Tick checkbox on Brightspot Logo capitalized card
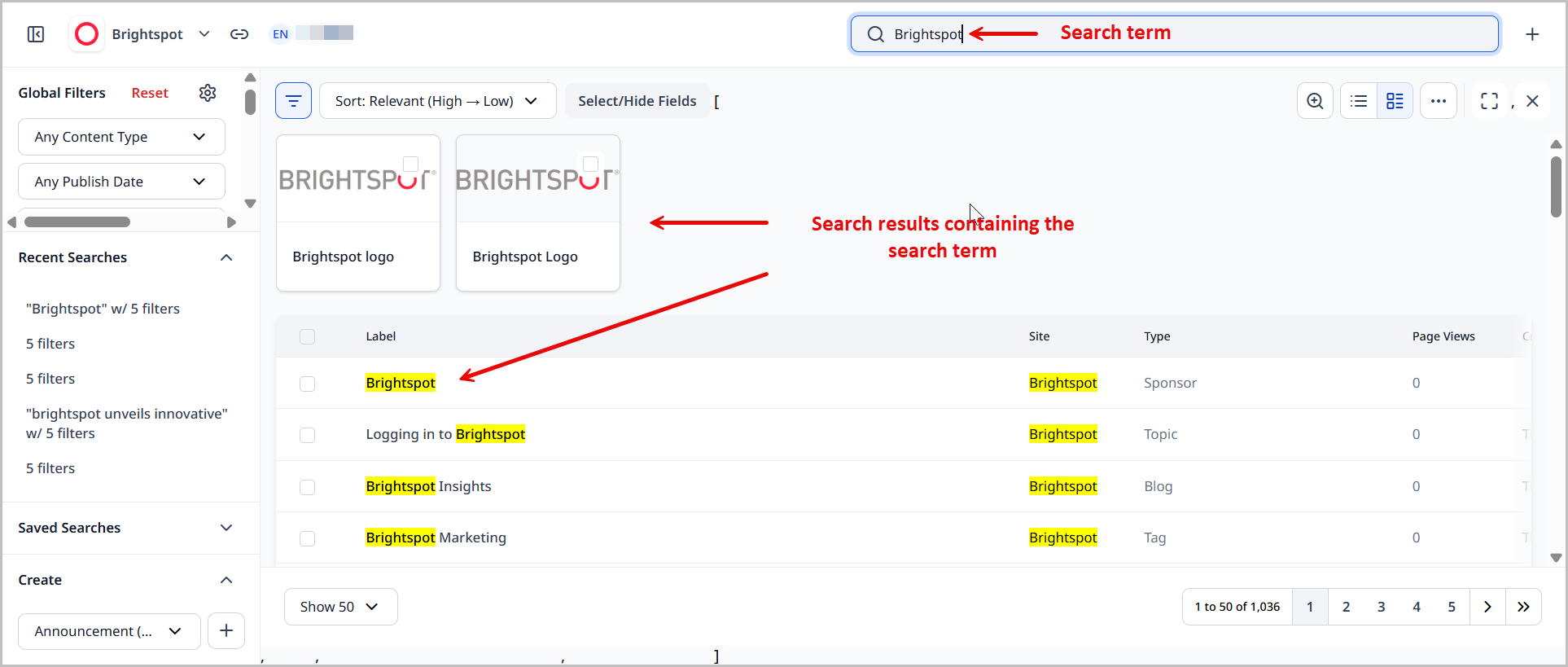1568x667 pixels. (591, 164)
